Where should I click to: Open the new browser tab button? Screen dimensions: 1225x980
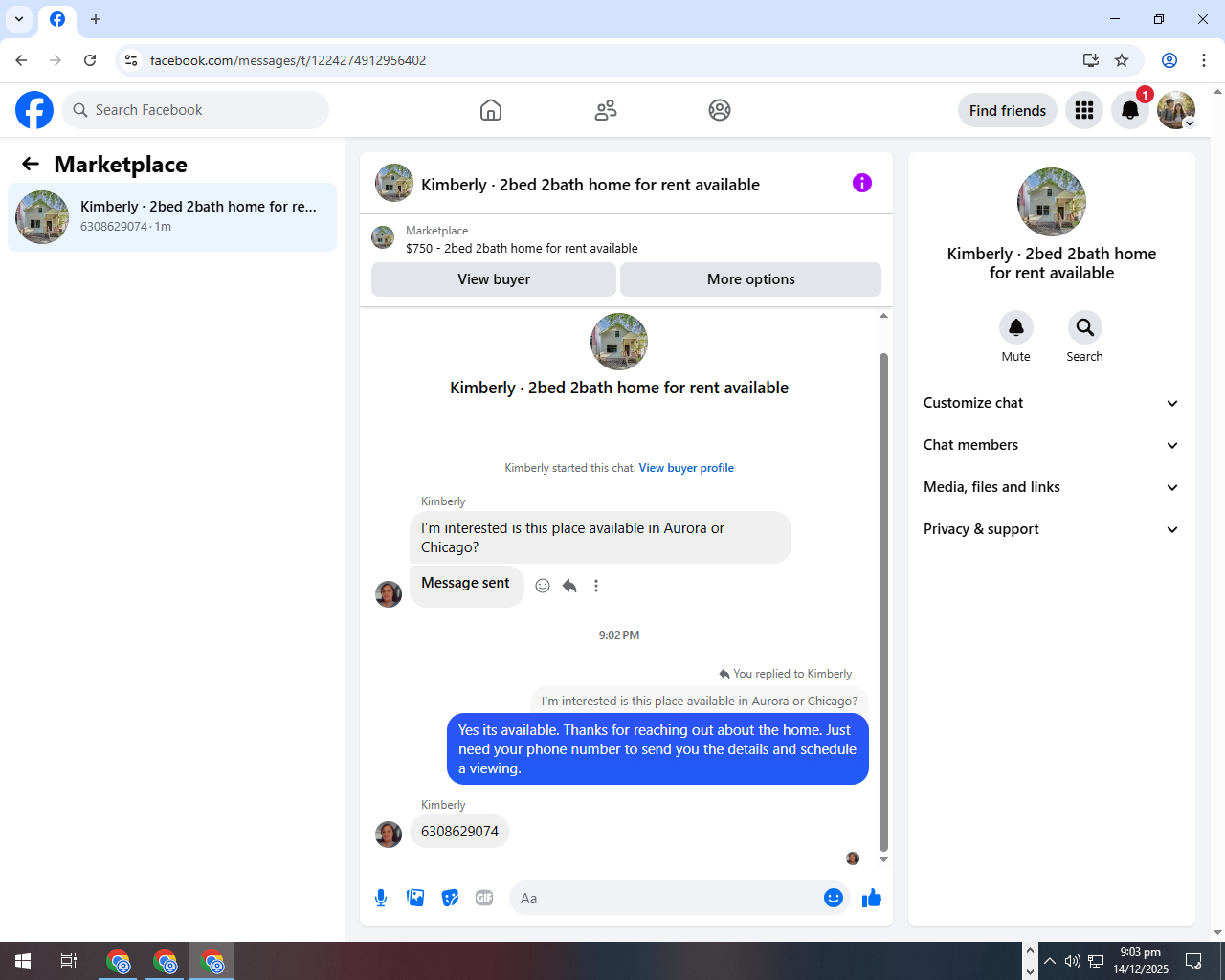pos(96,19)
